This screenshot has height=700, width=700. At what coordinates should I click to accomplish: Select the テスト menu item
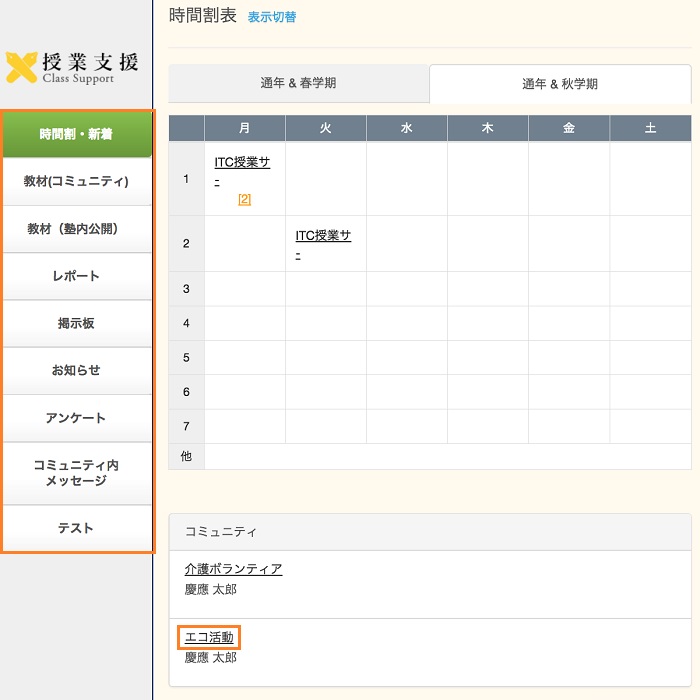[x=77, y=528]
